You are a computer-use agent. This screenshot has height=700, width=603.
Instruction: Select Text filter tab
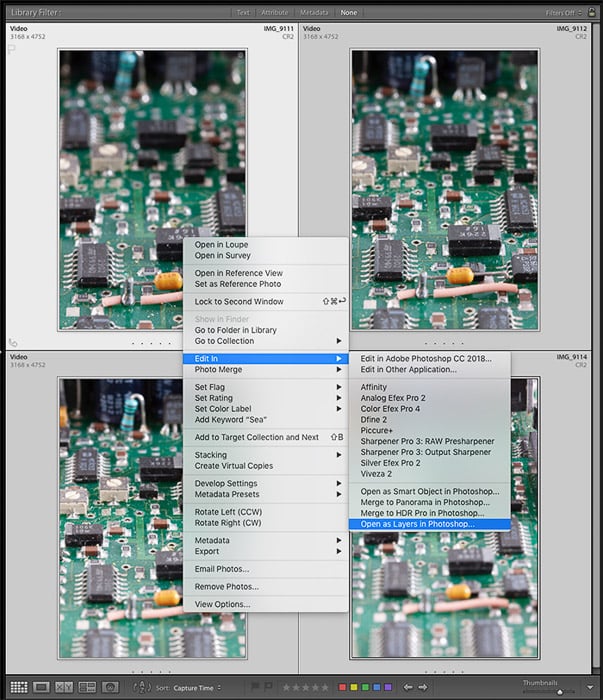(243, 12)
